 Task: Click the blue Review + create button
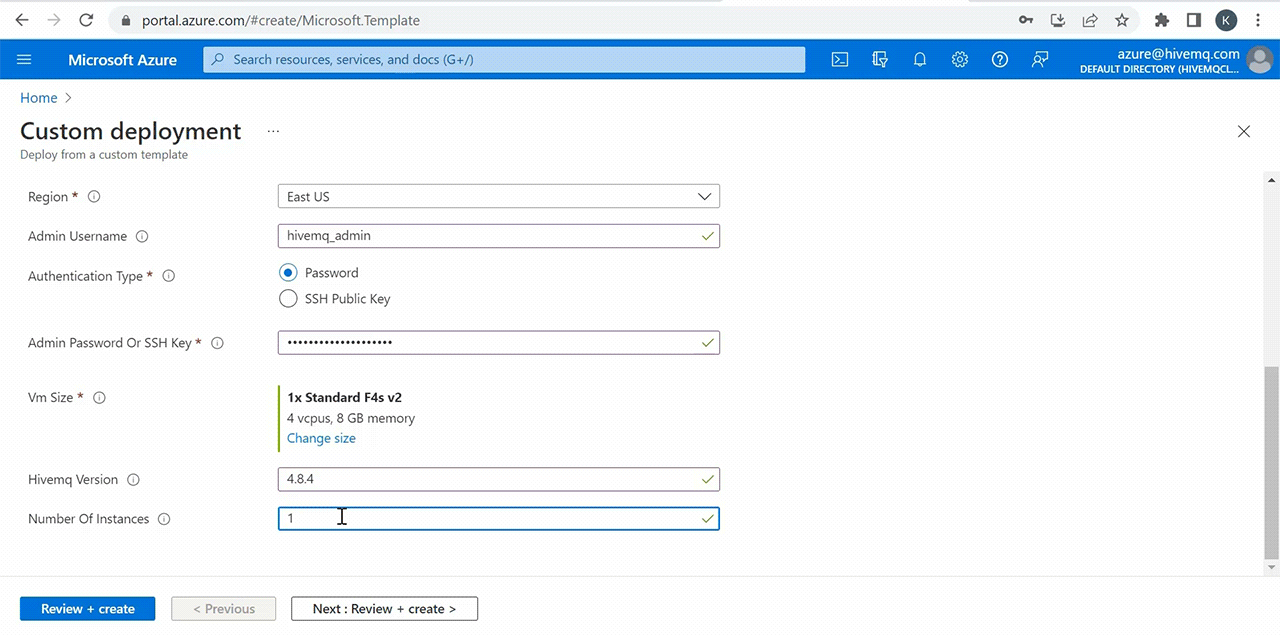(88, 608)
